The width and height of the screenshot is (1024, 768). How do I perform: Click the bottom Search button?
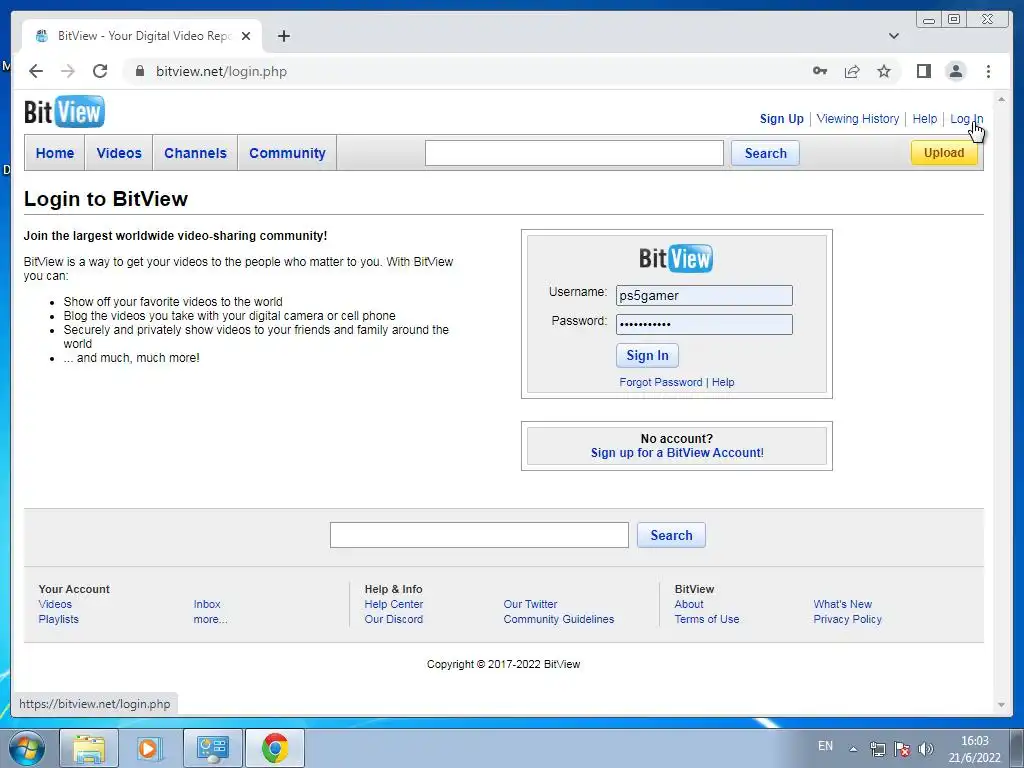671,535
